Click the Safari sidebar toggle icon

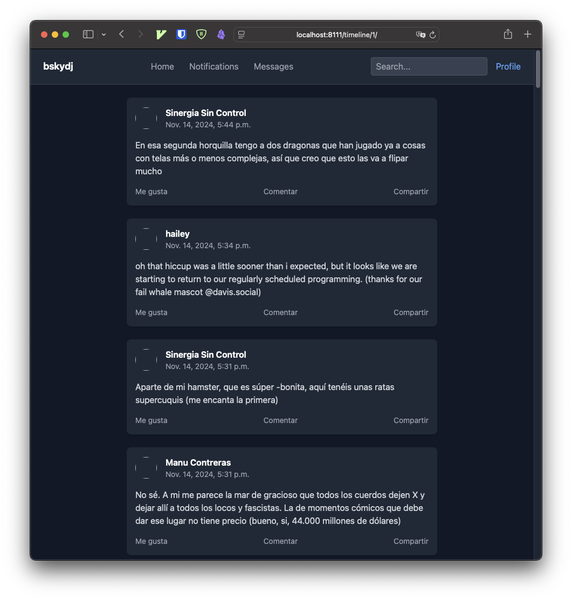pos(88,34)
